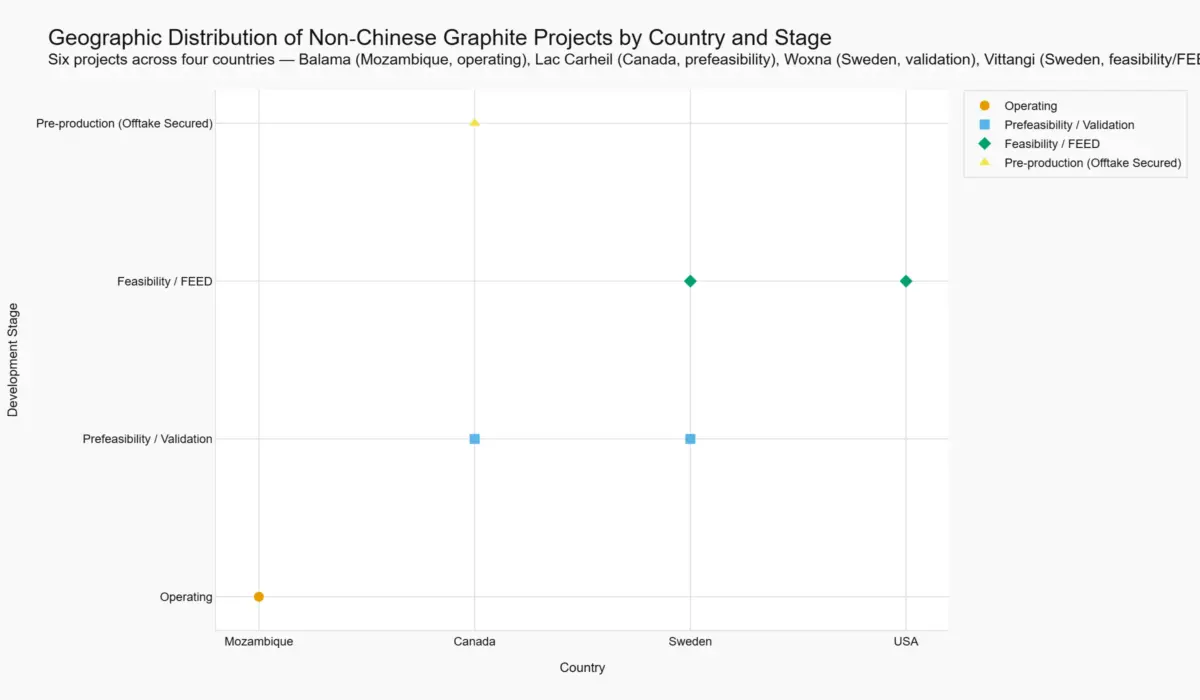Toggle the Operating legend entry

click(x=1075, y=106)
